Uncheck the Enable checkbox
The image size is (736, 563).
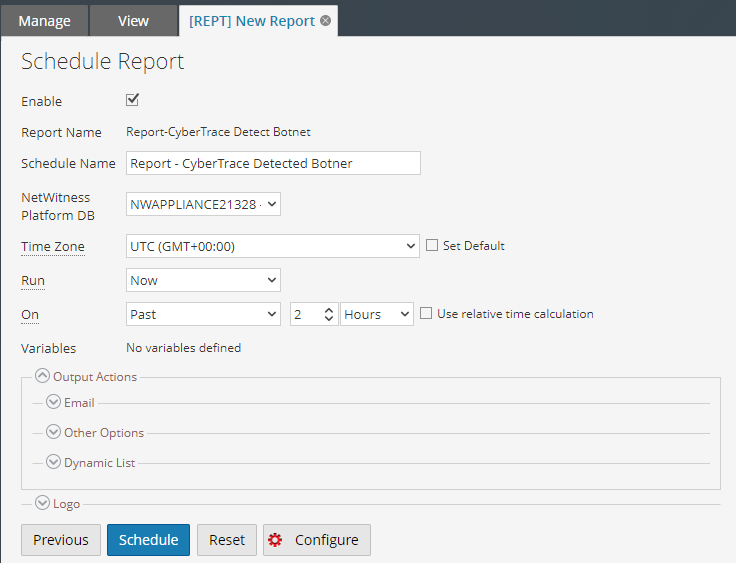(132, 100)
